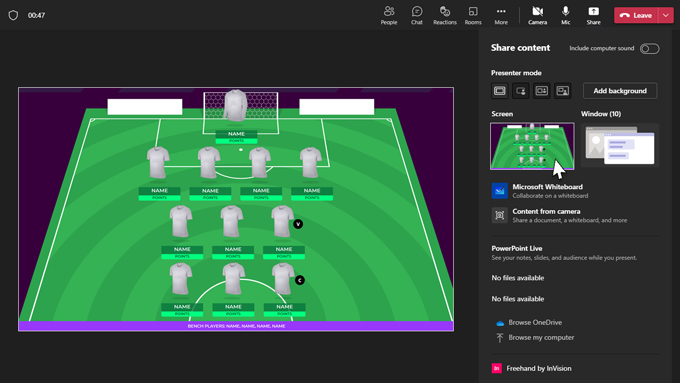Screen dimensions: 680x383
Task: Click the Microsoft Whiteboard icon
Action: pyautogui.click(x=500, y=191)
